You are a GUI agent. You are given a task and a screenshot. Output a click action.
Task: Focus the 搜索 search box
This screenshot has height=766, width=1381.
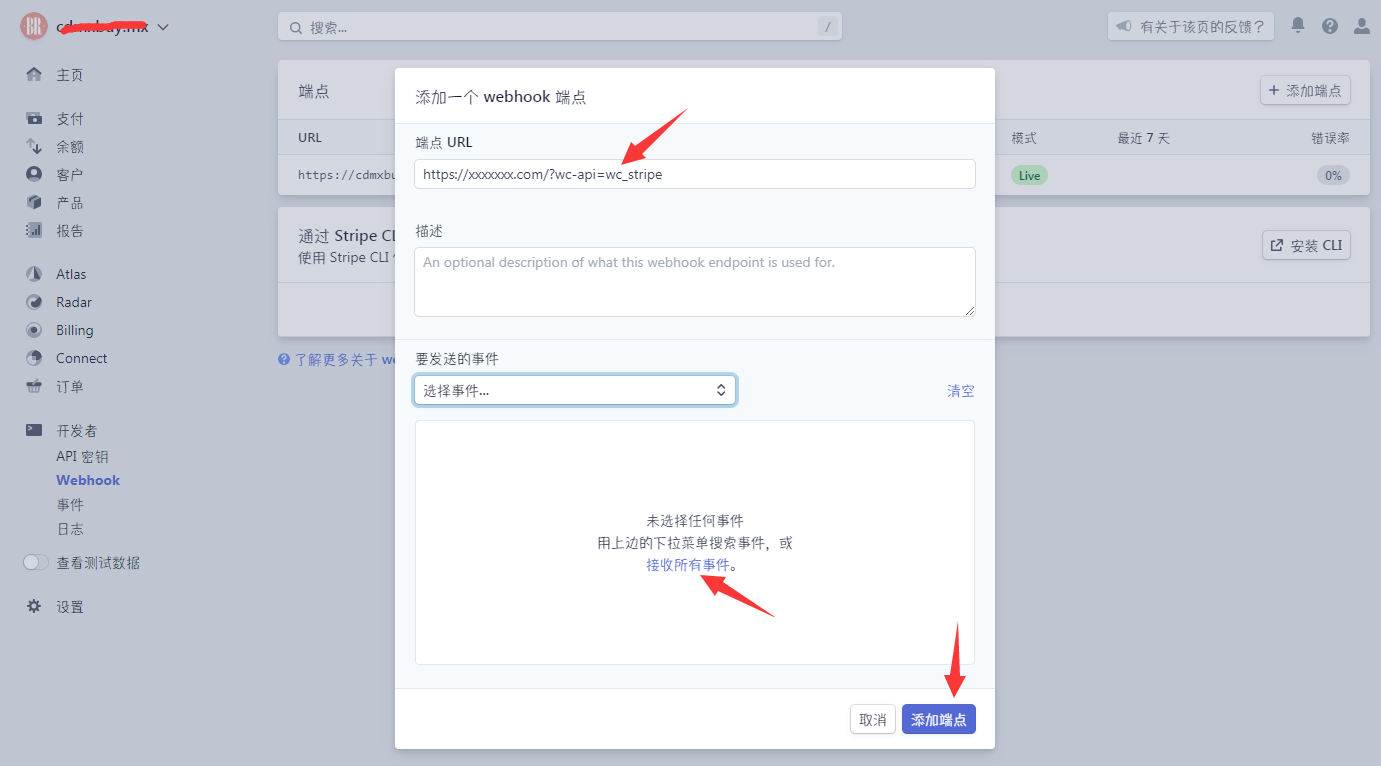click(560, 27)
